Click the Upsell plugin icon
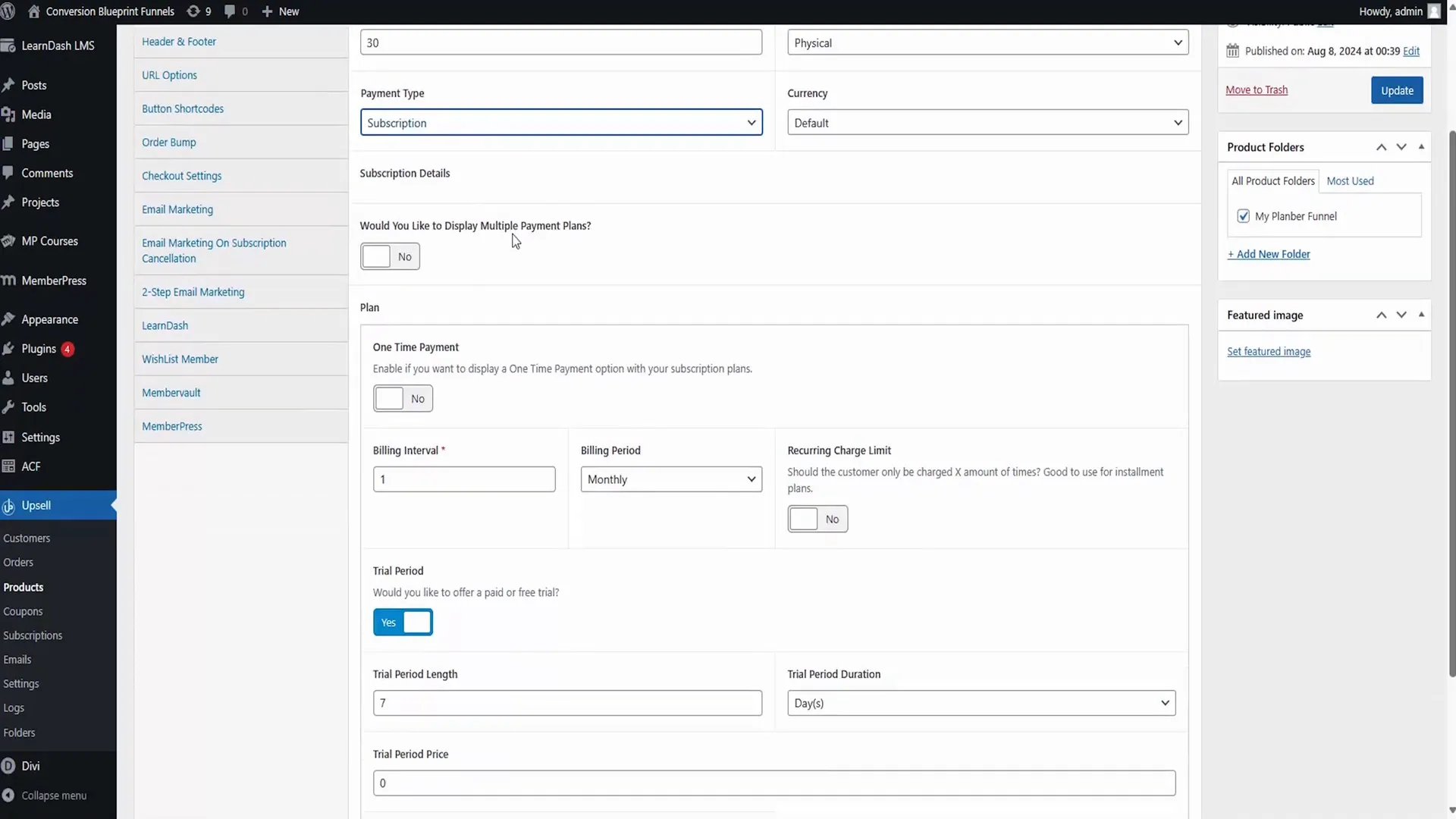 coord(8,506)
